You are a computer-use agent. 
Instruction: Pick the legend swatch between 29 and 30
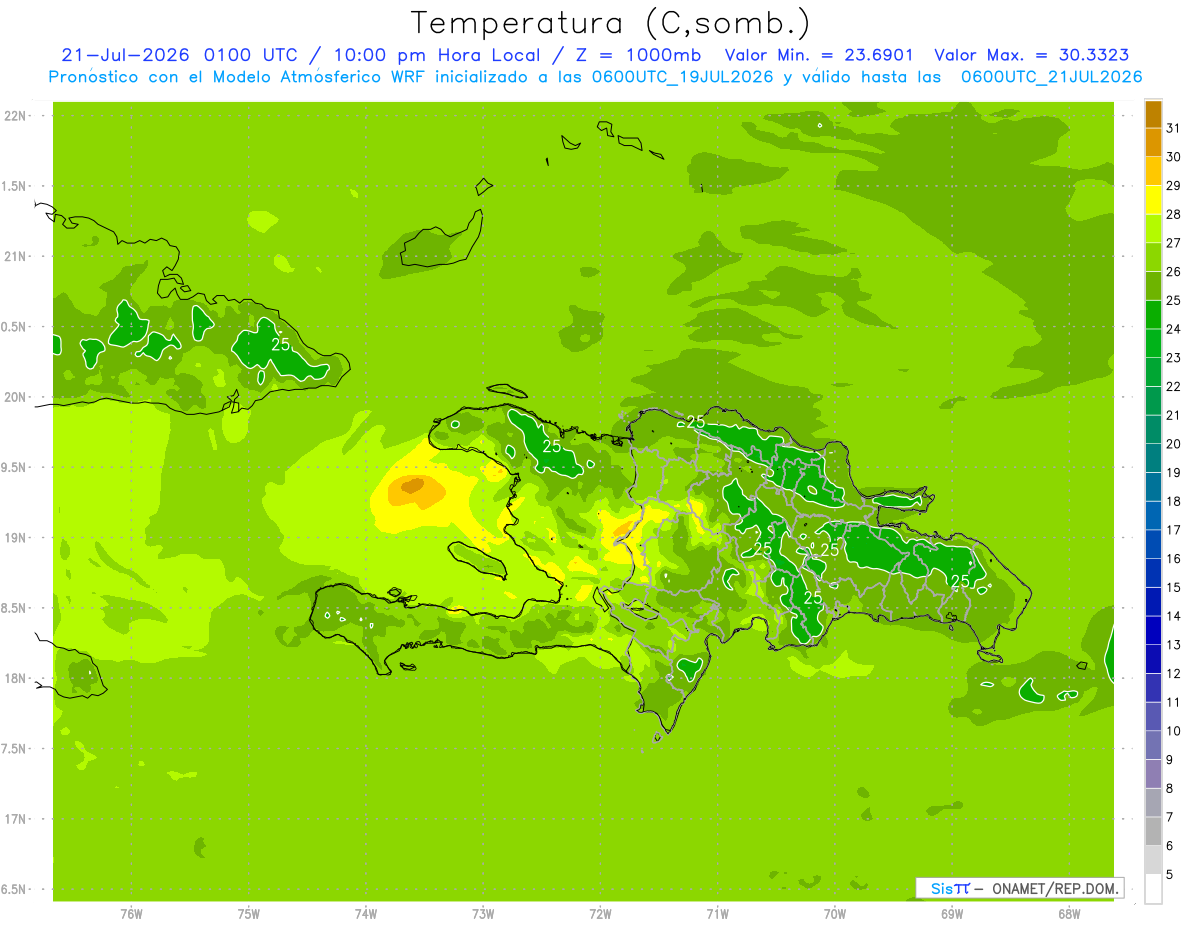(x=1153, y=171)
